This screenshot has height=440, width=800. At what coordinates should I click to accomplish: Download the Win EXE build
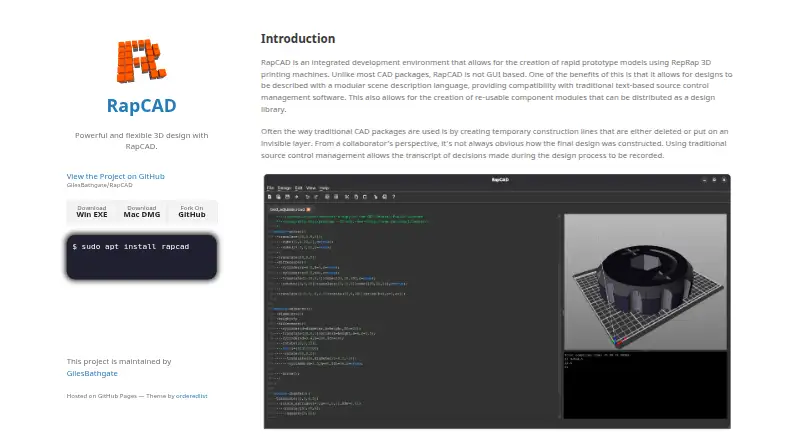point(92,212)
